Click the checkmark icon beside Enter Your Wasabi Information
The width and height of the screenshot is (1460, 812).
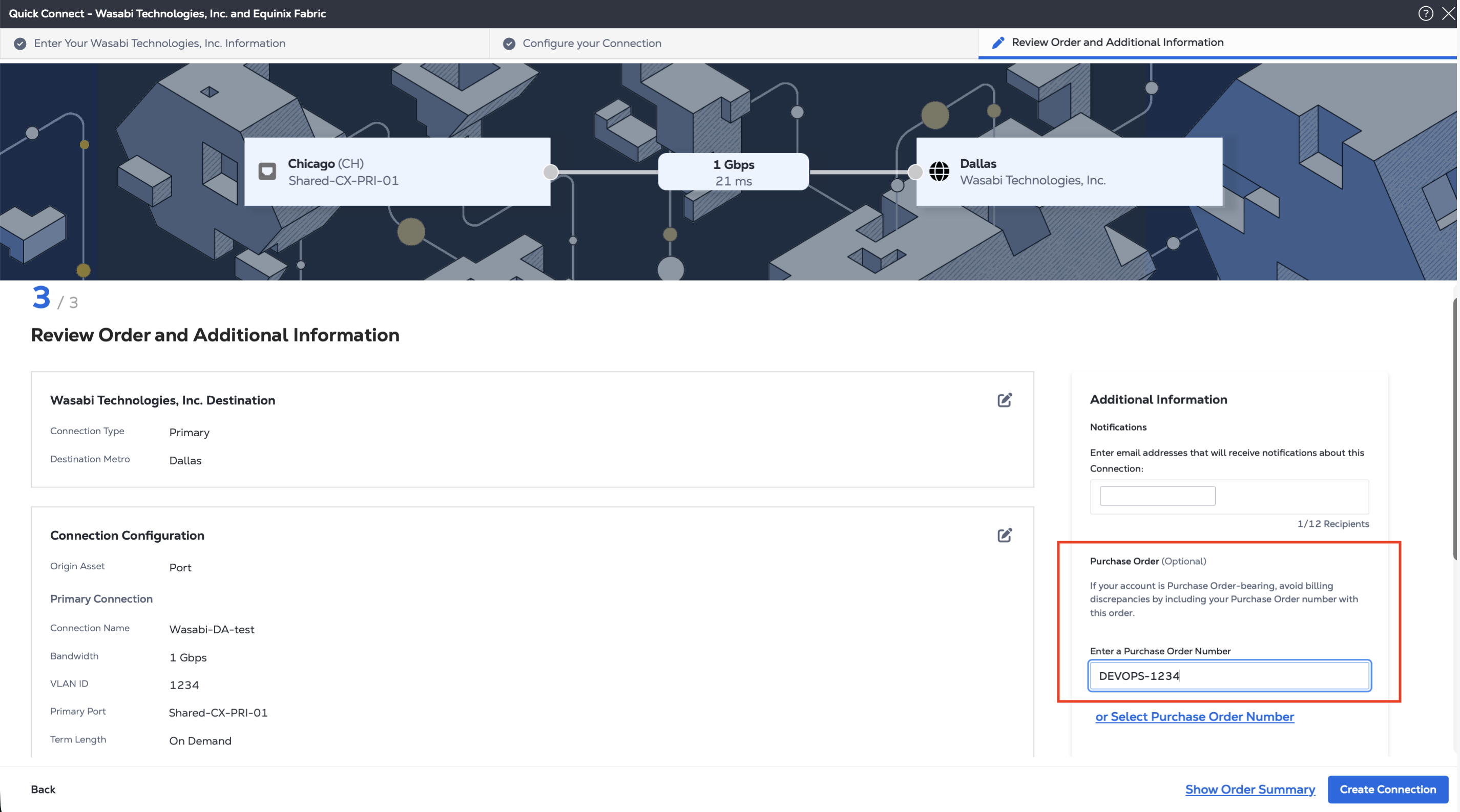[x=20, y=44]
